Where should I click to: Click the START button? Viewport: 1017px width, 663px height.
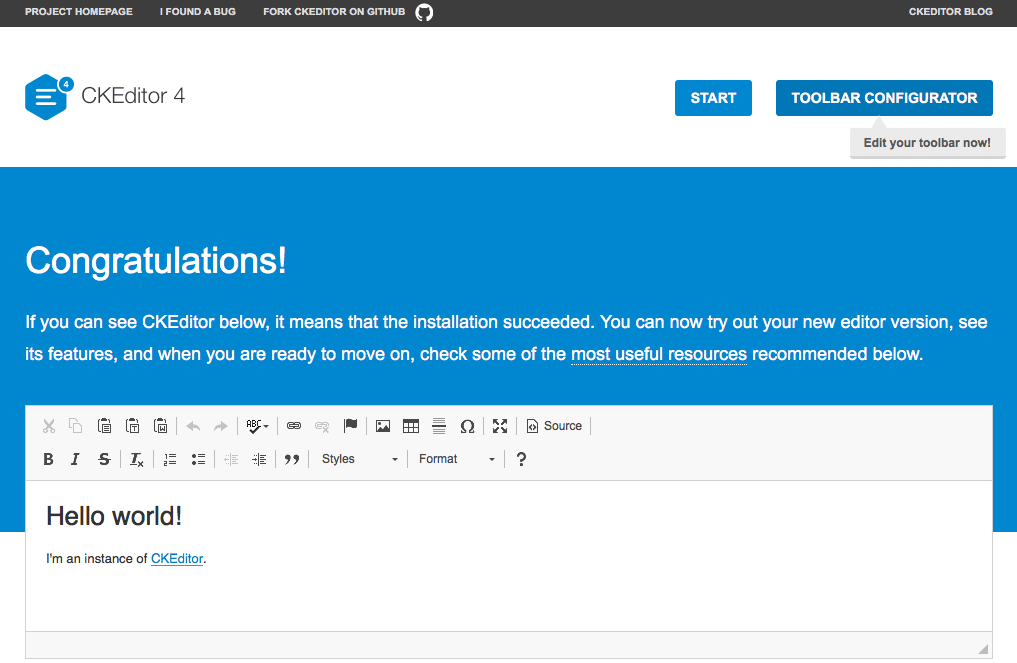point(713,98)
